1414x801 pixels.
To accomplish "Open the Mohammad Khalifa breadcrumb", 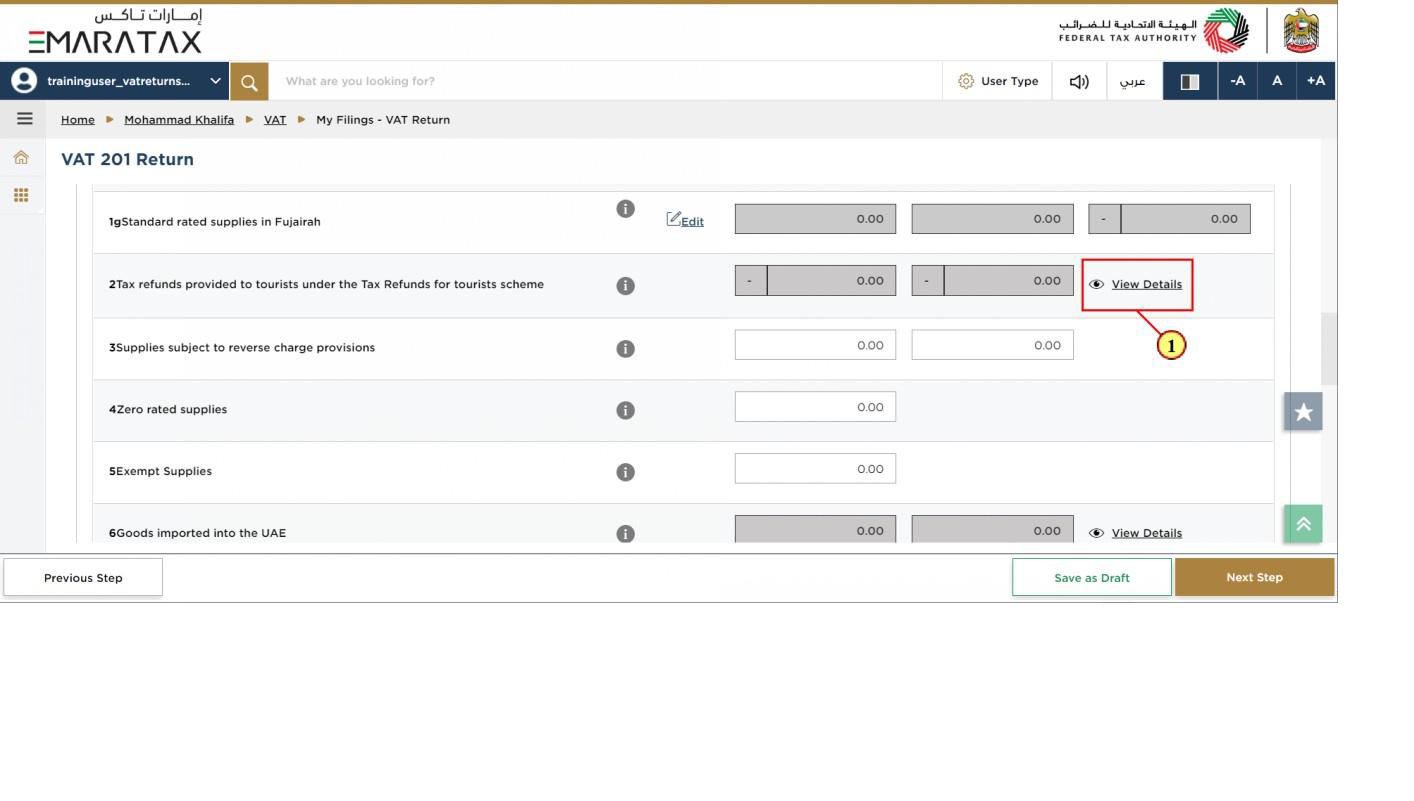I will click(x=179, y=120).
